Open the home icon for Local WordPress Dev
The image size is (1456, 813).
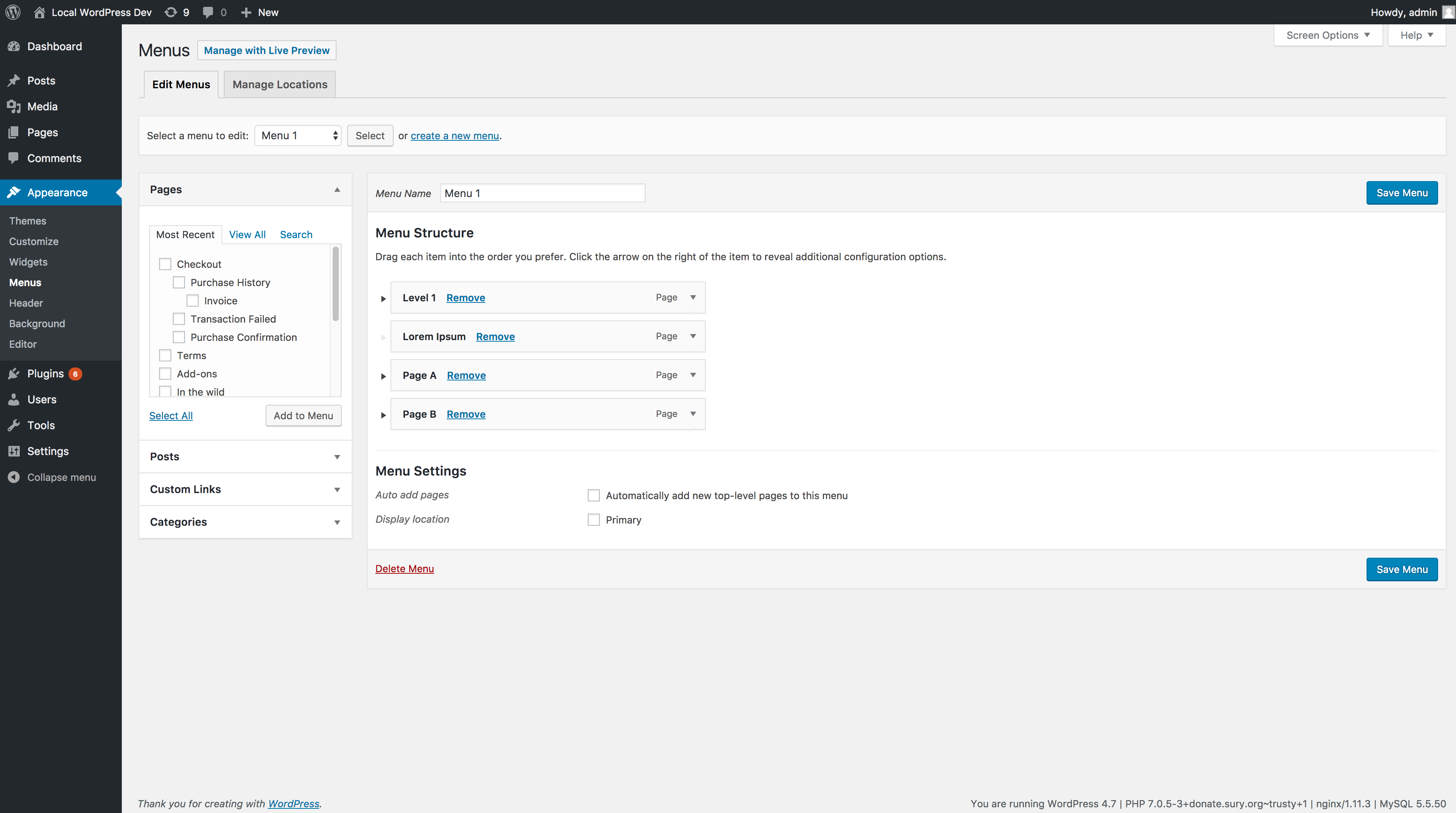[39, 12]
